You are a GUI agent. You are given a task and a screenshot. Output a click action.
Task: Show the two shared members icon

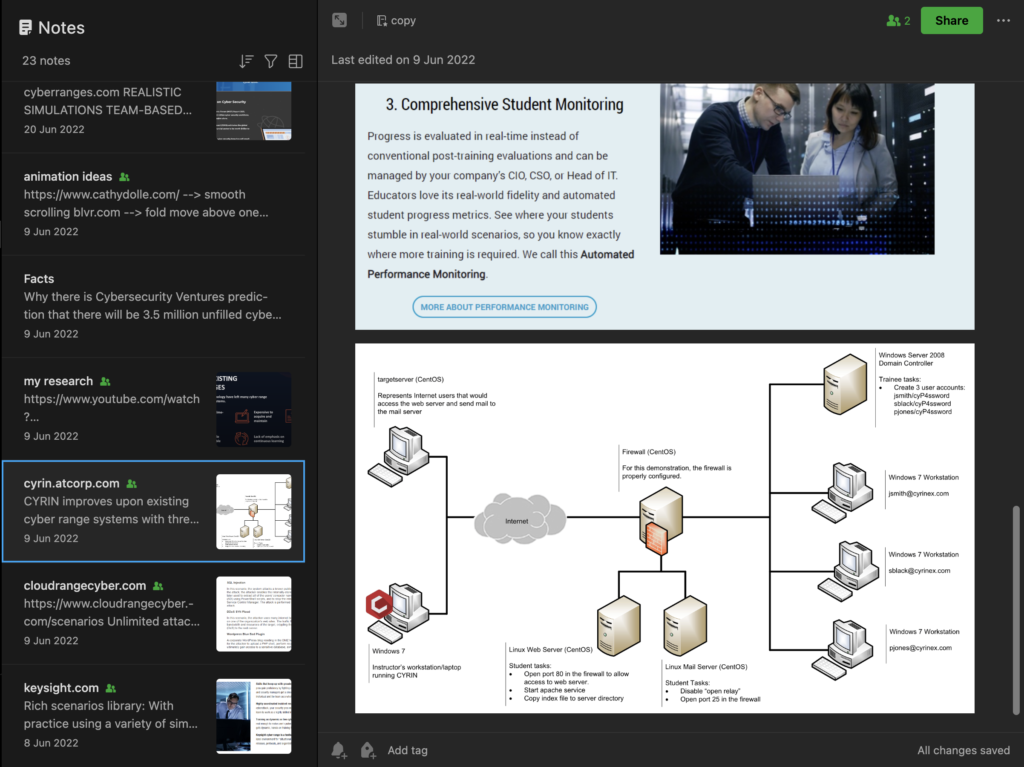[898, 21]
